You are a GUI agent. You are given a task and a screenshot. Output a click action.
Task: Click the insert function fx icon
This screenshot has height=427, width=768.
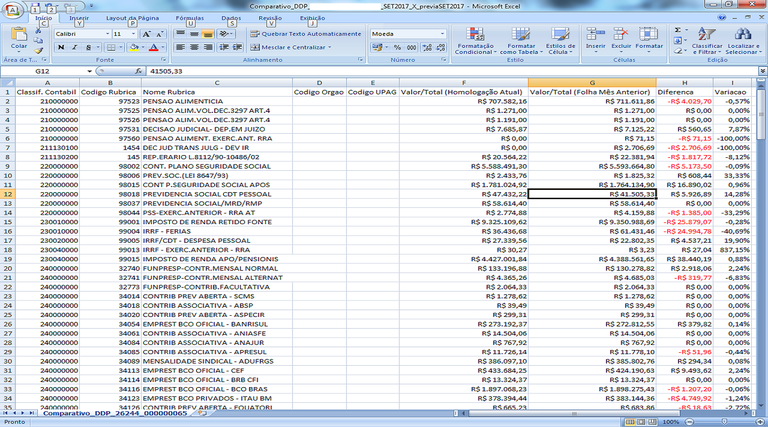[x=136, y=72]
